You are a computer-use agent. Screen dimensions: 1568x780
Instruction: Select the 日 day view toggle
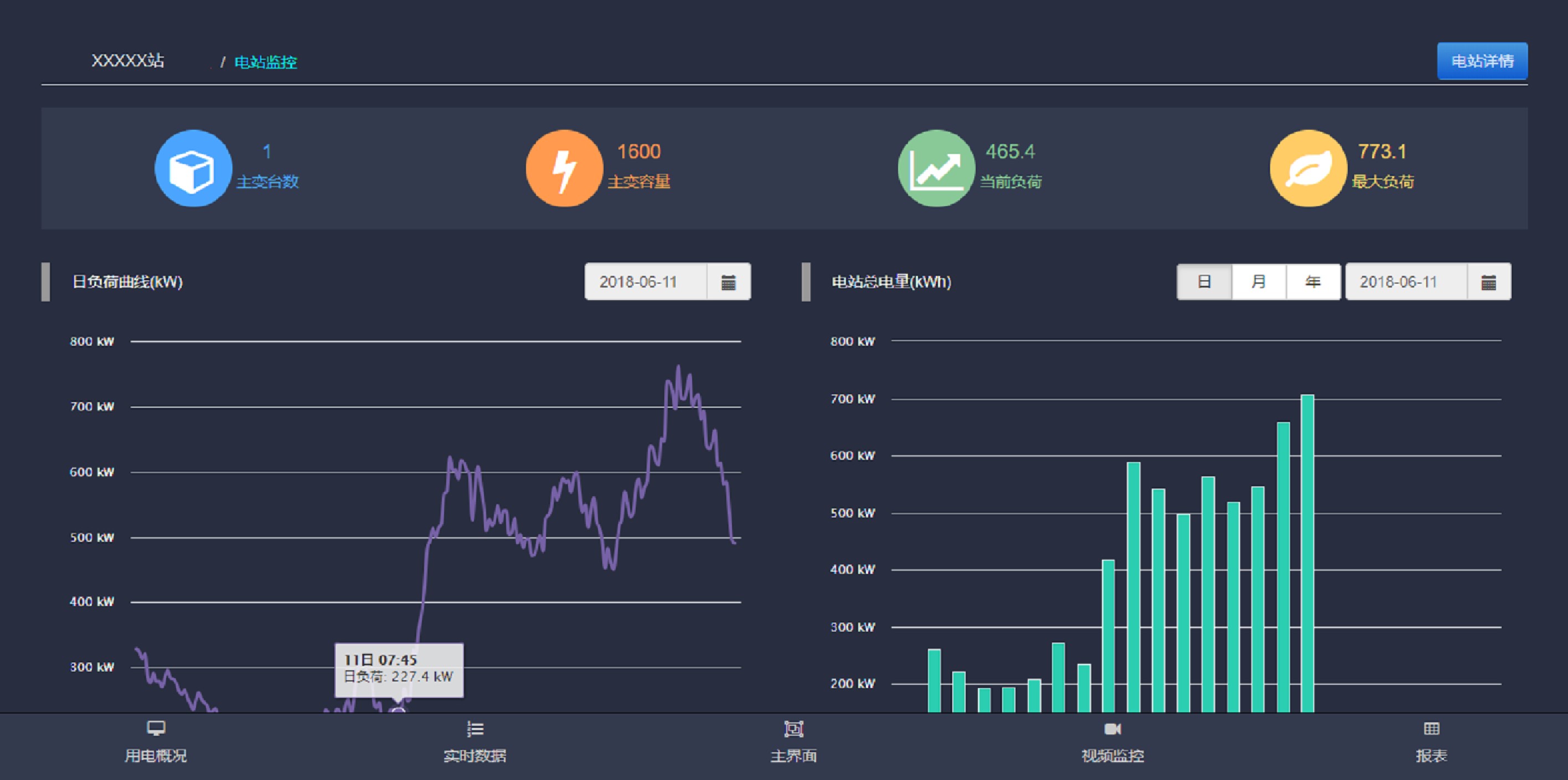click(1204, 282)
